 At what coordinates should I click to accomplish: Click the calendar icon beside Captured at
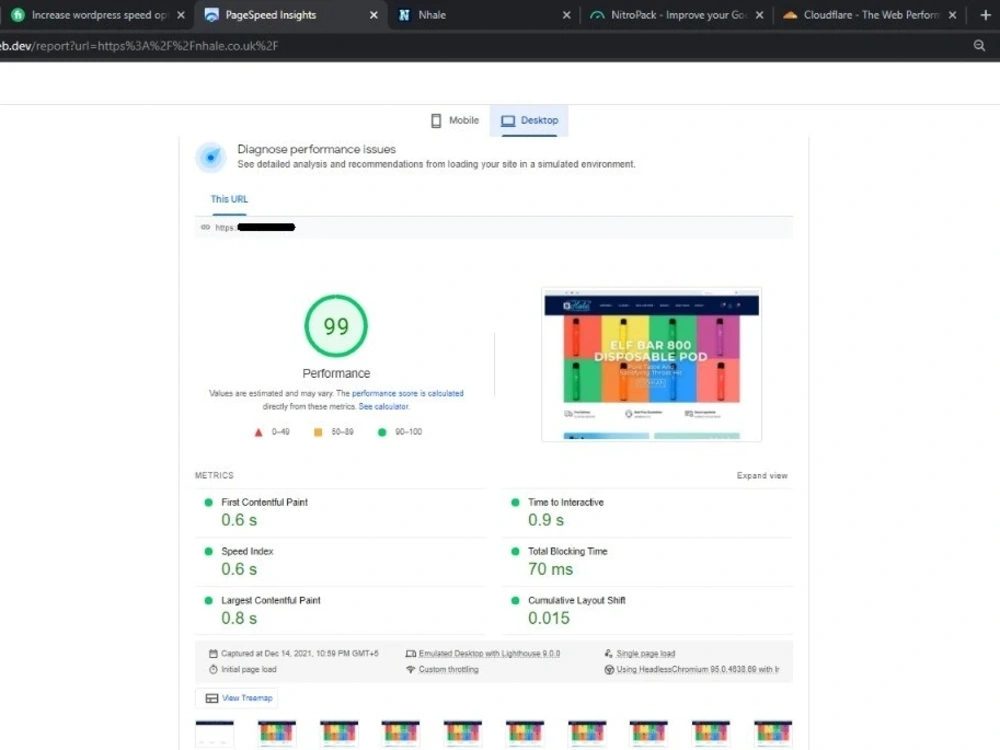coord(213,654)
